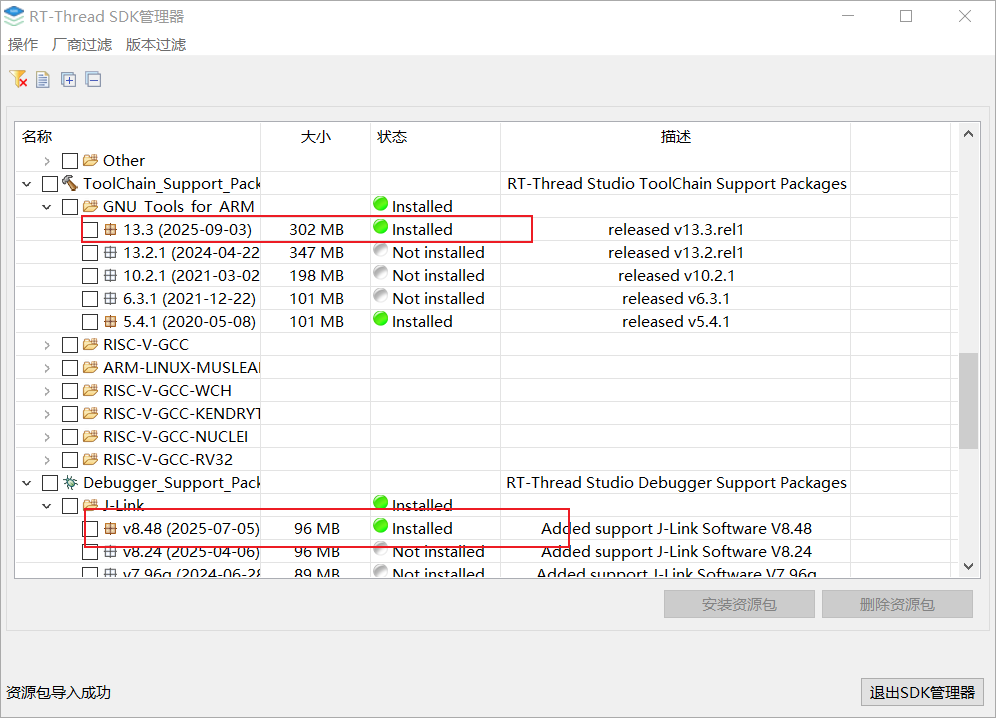Click the package icon of 13.2.1 version
996x718 pixels.
[111, 252]
